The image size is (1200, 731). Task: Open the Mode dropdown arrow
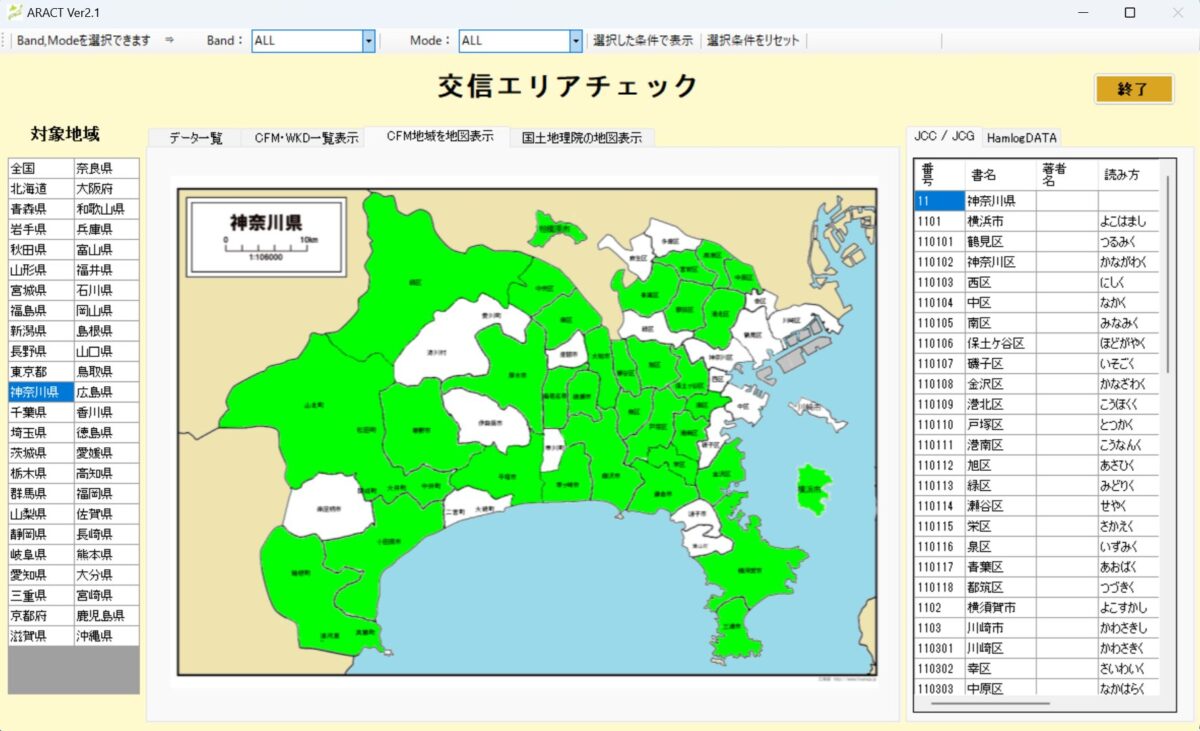pyautogui.click(x=576, y=41)
